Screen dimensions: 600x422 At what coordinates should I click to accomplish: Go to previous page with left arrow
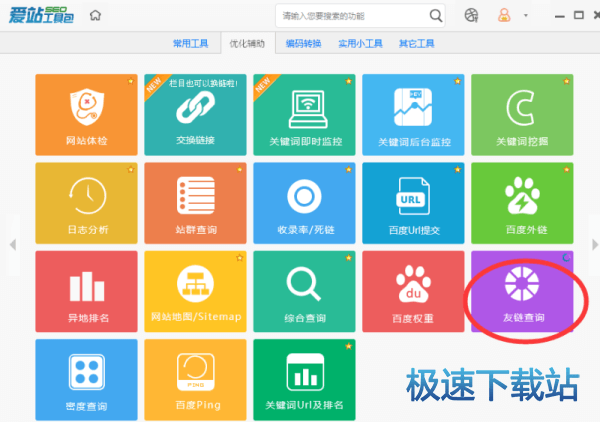pos(13,245)
